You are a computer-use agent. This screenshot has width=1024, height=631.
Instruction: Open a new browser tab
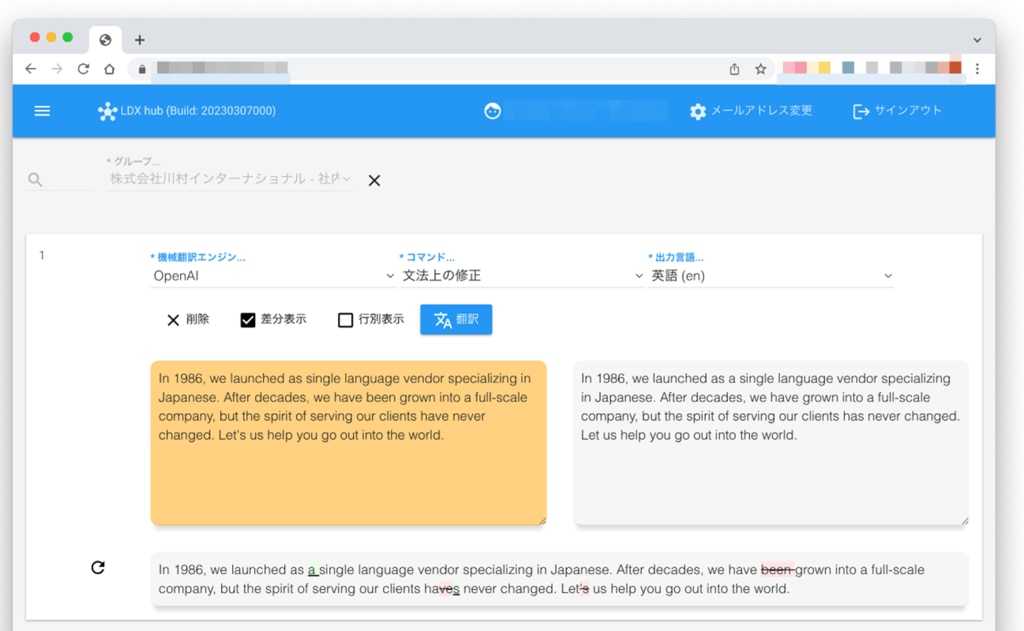click(x=140, y=40)
